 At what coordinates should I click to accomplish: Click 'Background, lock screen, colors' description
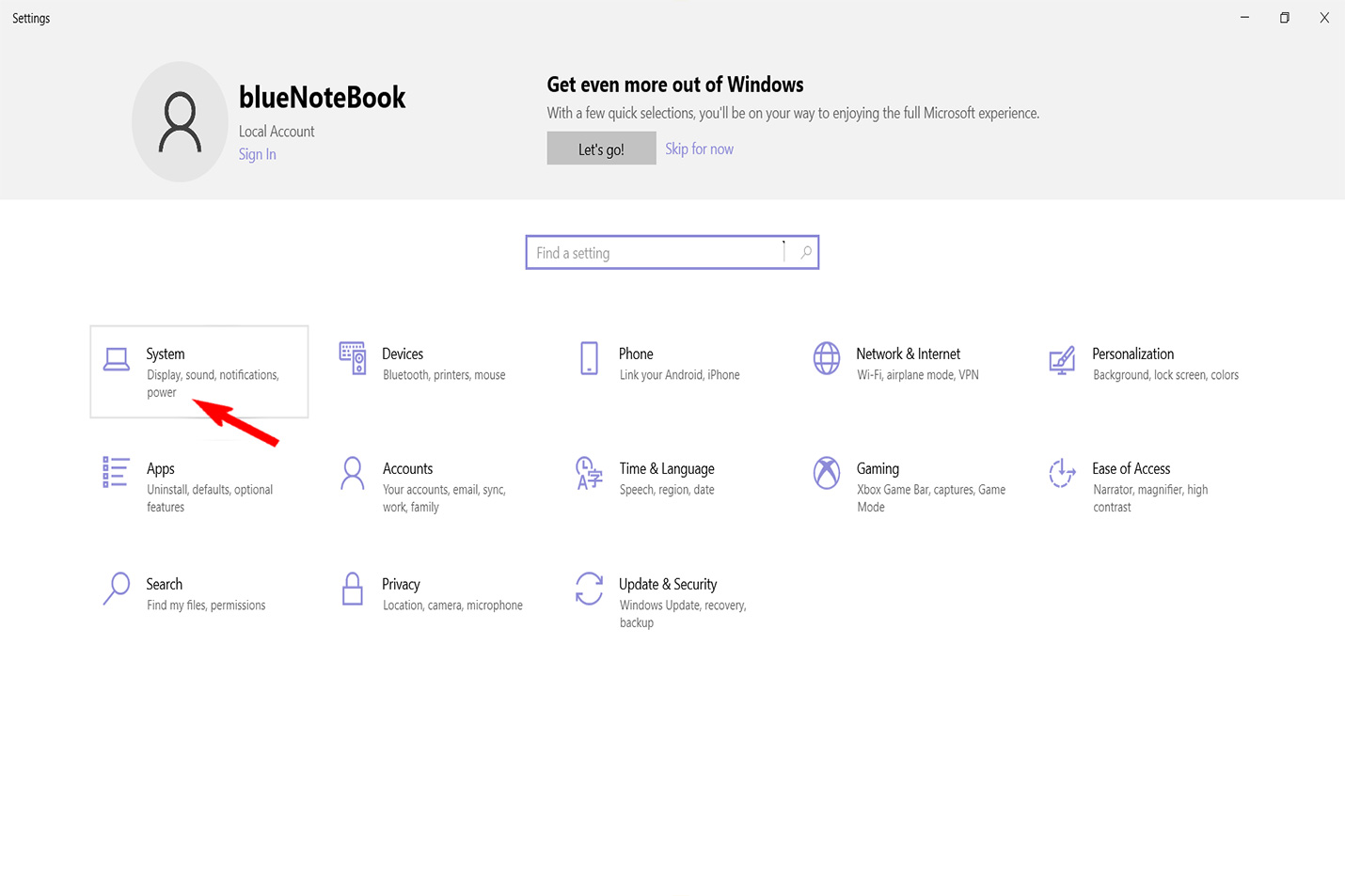click(x=1165, y=375)
